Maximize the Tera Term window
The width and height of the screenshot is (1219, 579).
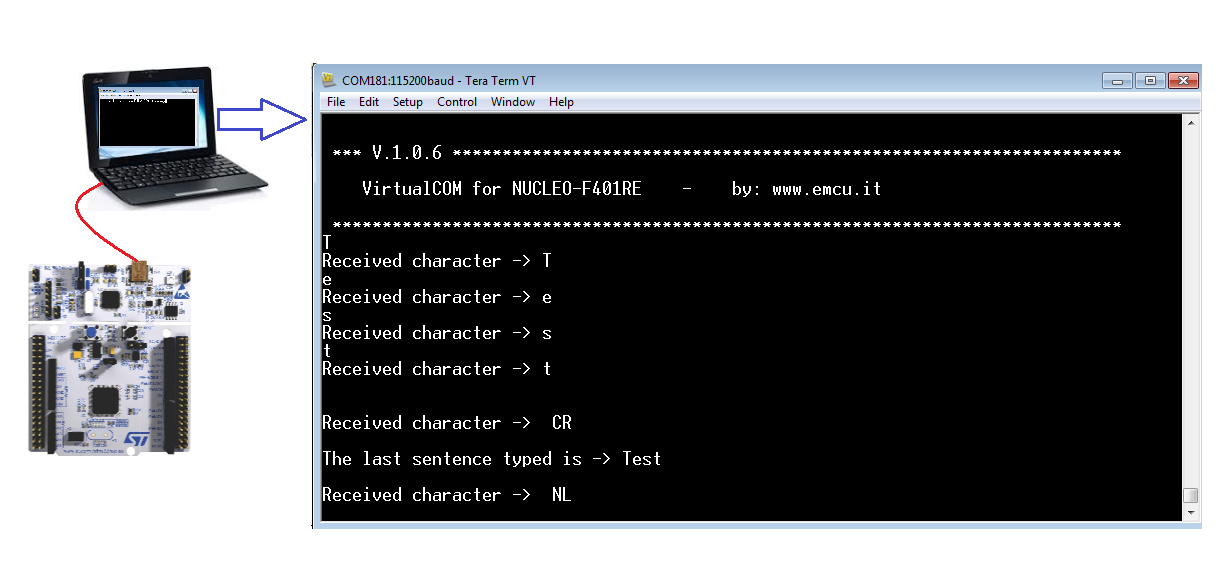click(x=1149, y=80)
